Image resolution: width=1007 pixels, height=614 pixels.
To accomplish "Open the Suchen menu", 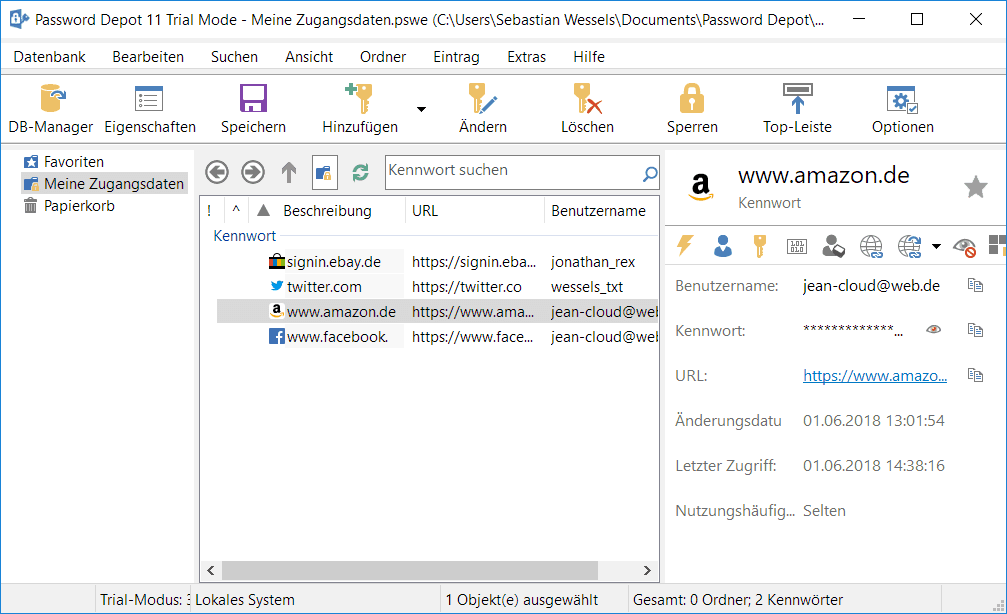I will point(234,57).
